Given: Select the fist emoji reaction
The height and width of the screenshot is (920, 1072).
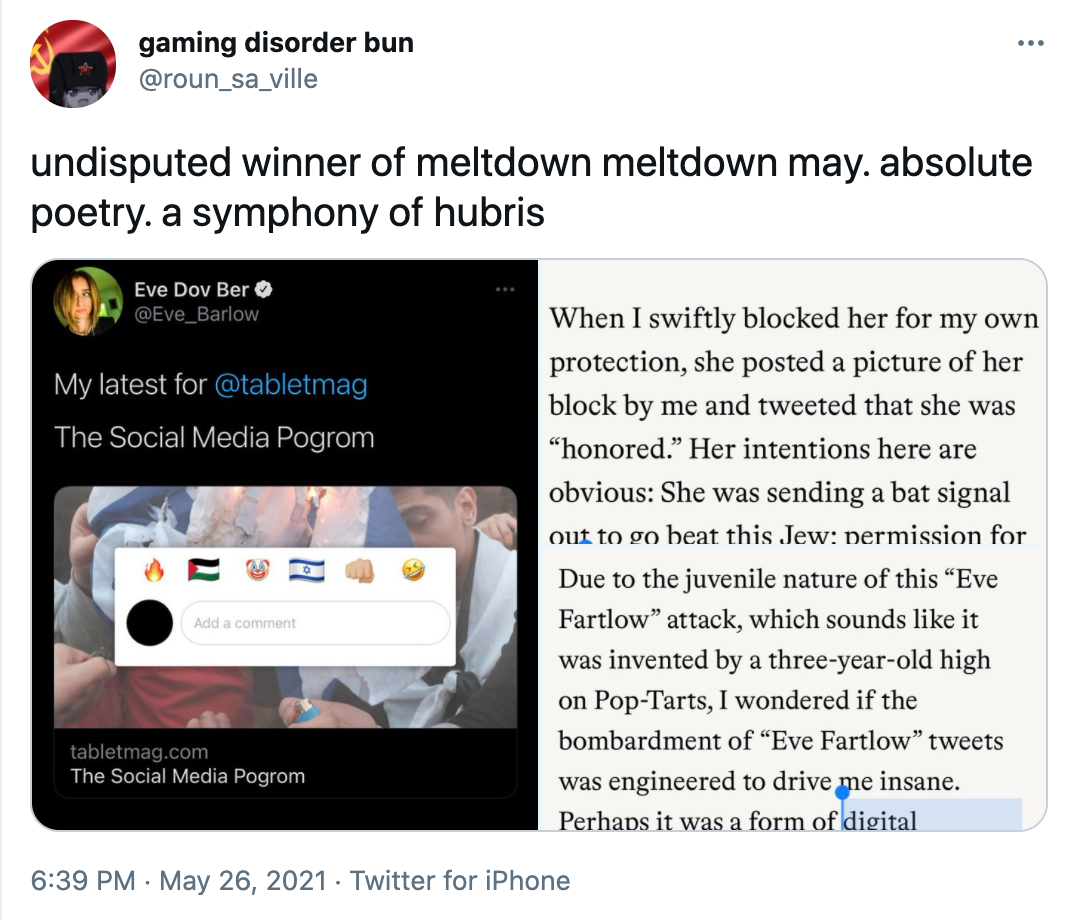Looking at the screenshot, I should pyautogui.click(x=361, y=570).
